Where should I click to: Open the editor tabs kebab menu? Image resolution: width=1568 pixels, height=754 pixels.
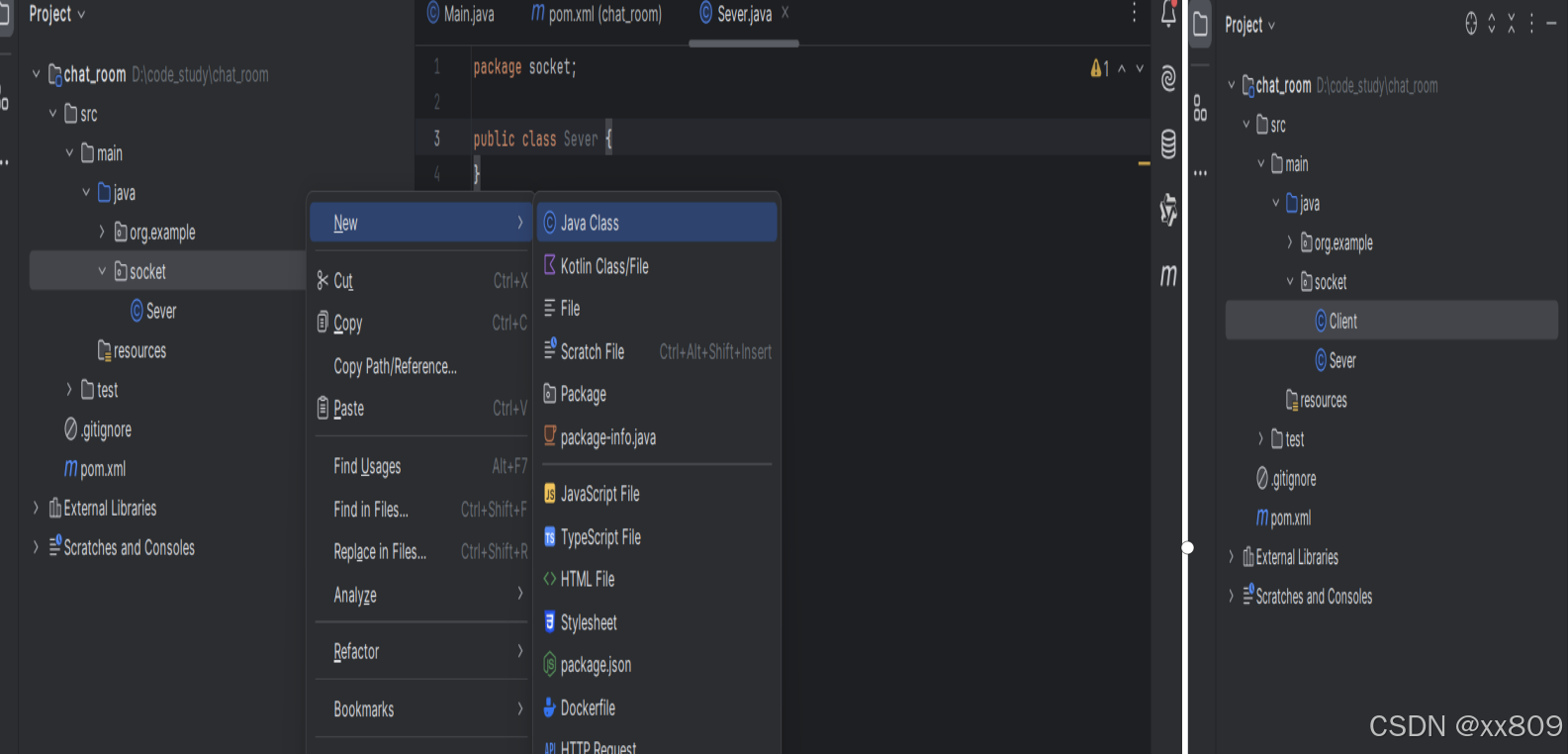click(x=1134, y=14)
